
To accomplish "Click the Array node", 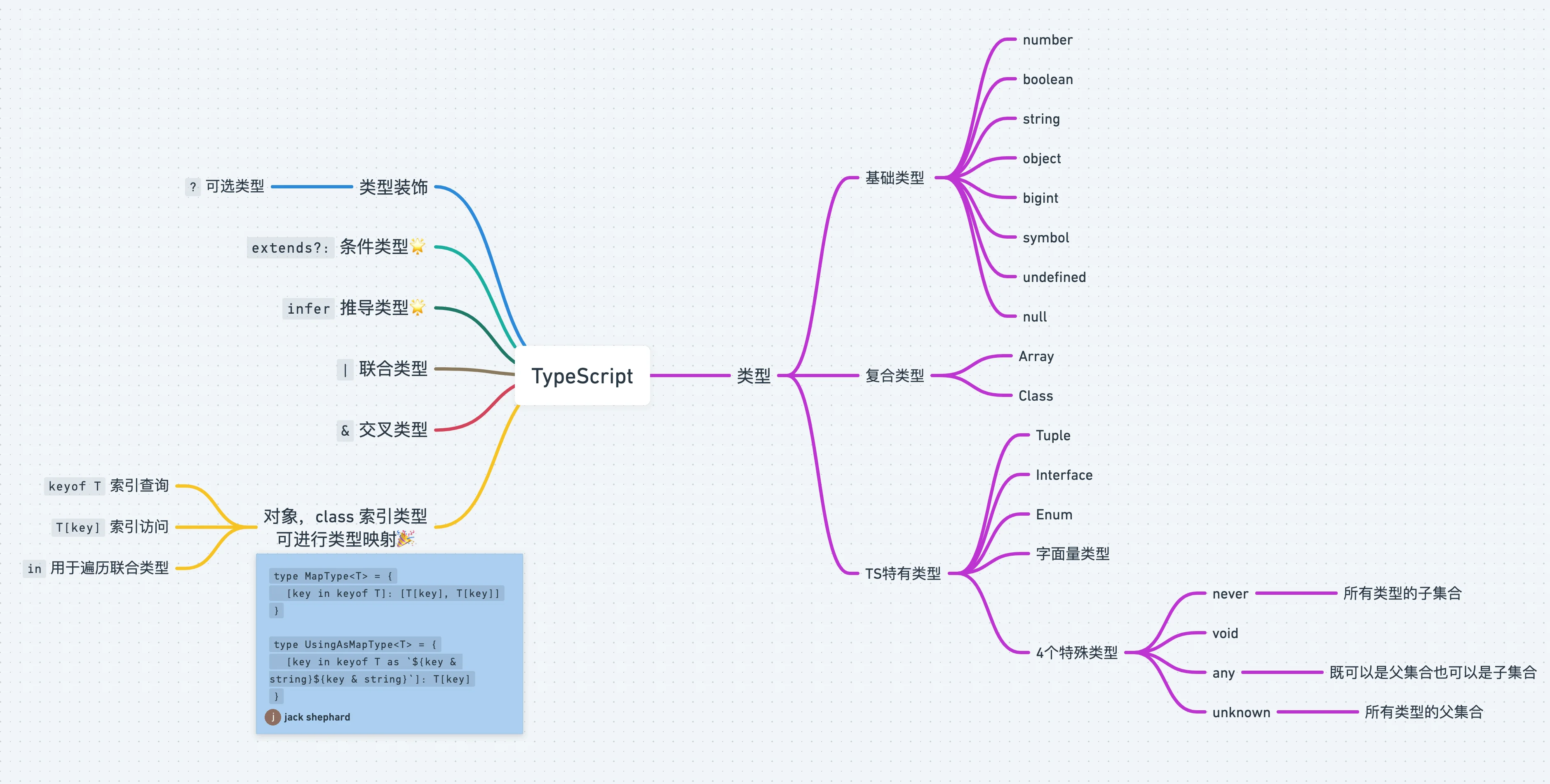I will tap(1036, 356).
